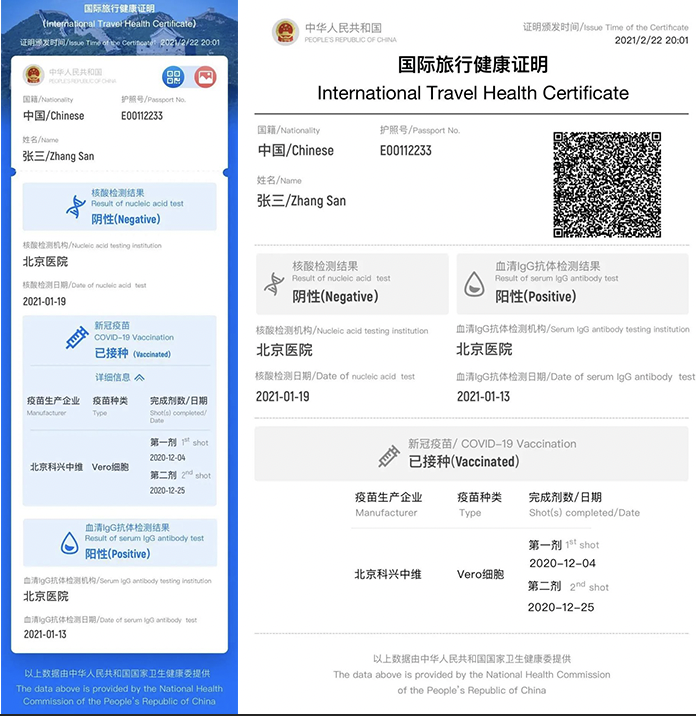Click the International Travel Health Certificate title on right
The height and width of the screenshot is (716, 696).
click(x=472, y=93)
